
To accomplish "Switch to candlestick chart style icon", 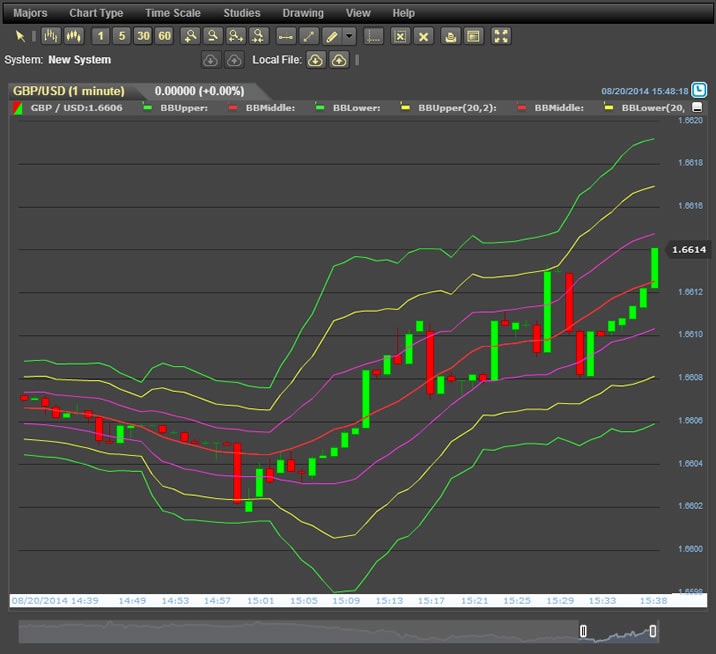I will (x=74, y=36).
